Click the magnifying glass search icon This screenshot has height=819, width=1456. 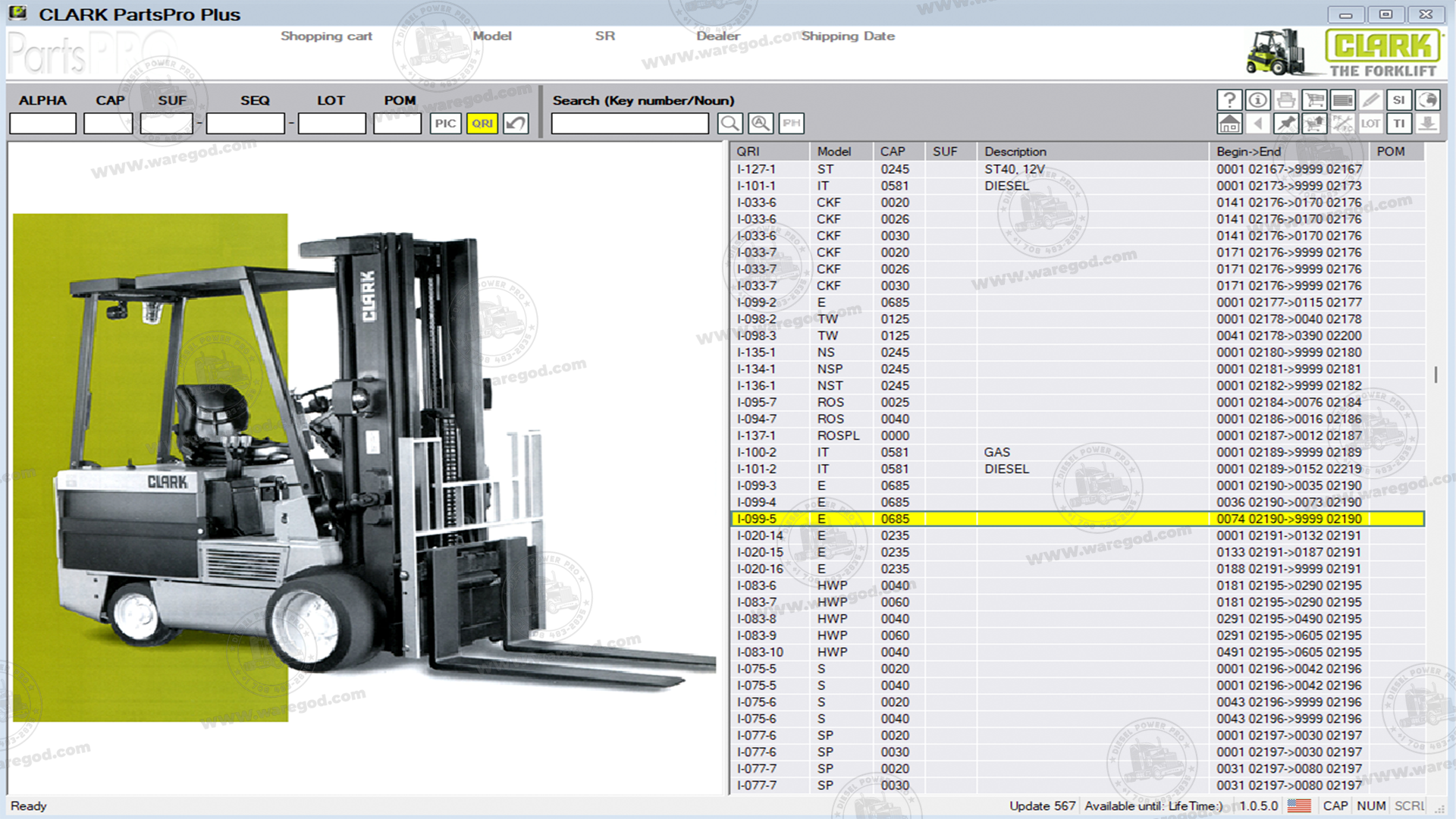click(x=730, y=124)
